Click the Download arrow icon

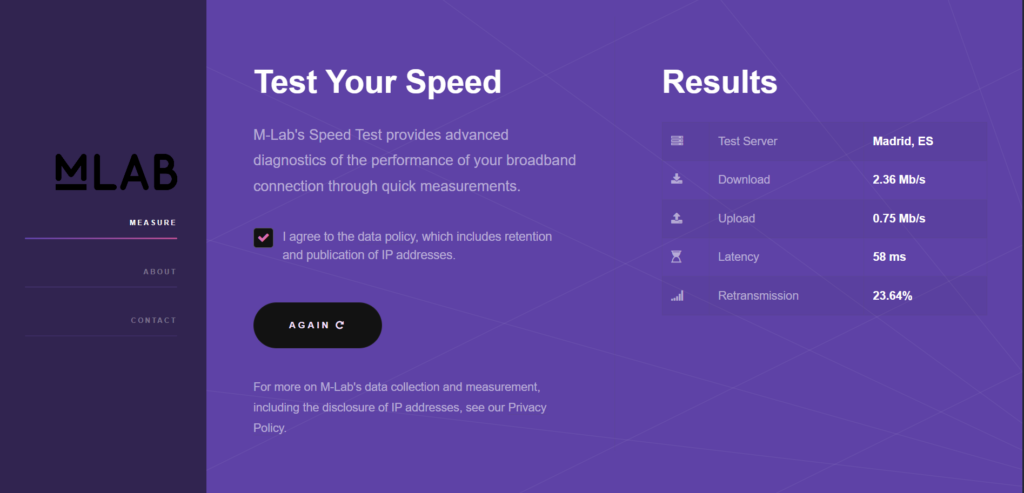click(677, 179)
